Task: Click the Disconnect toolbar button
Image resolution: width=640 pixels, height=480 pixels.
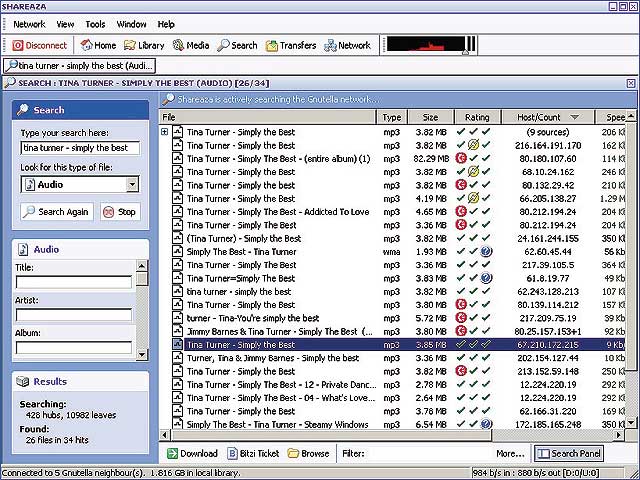Action: pyautogui.click(x=40, y=45)
